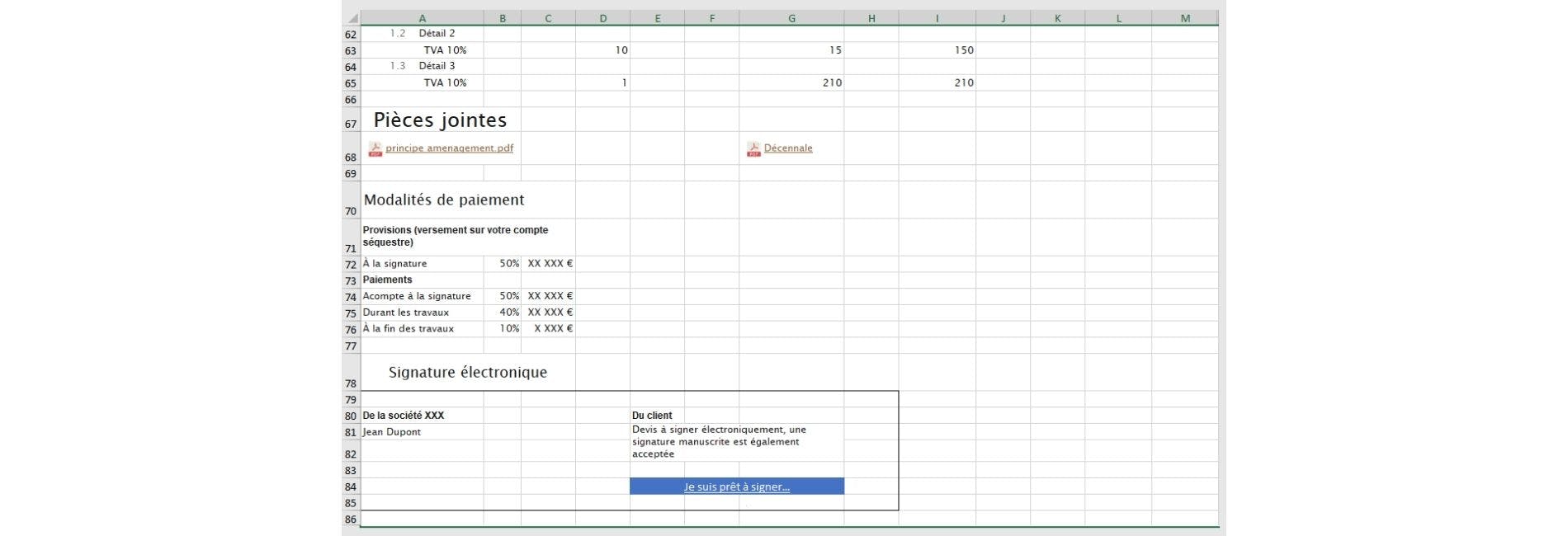Select the TVA 10% cell in row 65
This screenshot has height=536, width=1568.
423,82
